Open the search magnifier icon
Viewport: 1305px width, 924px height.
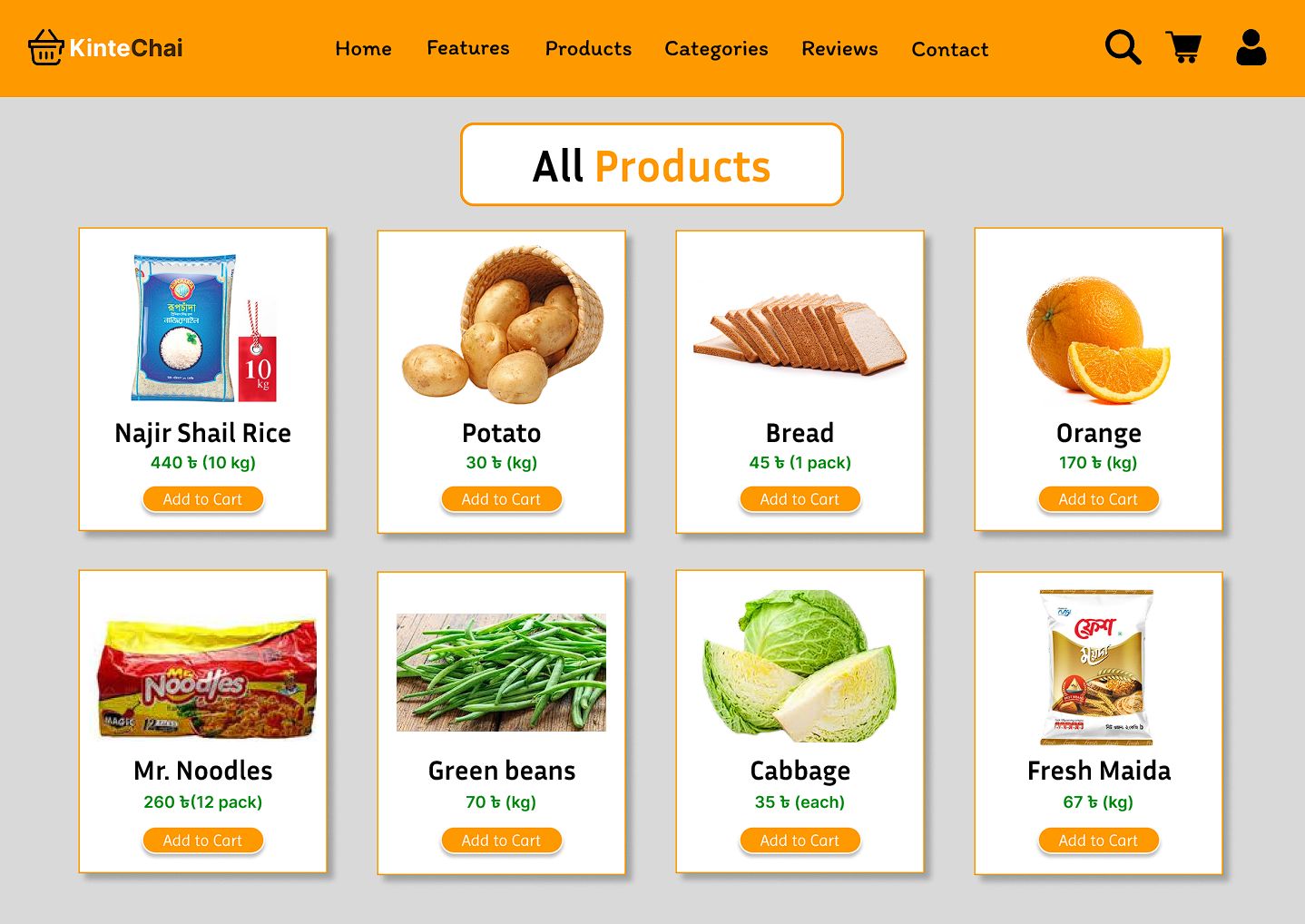click(x=1123, y=47)
